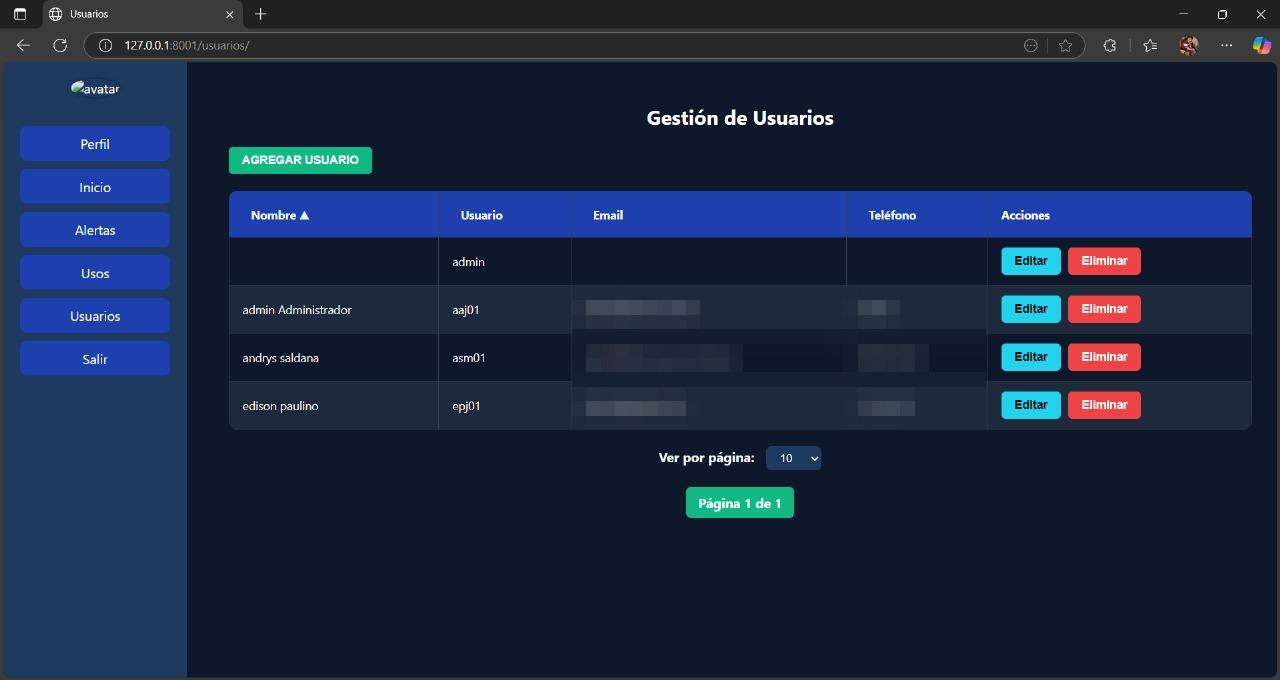Reload the page with the refresh icon

click(x=60, y=45)
